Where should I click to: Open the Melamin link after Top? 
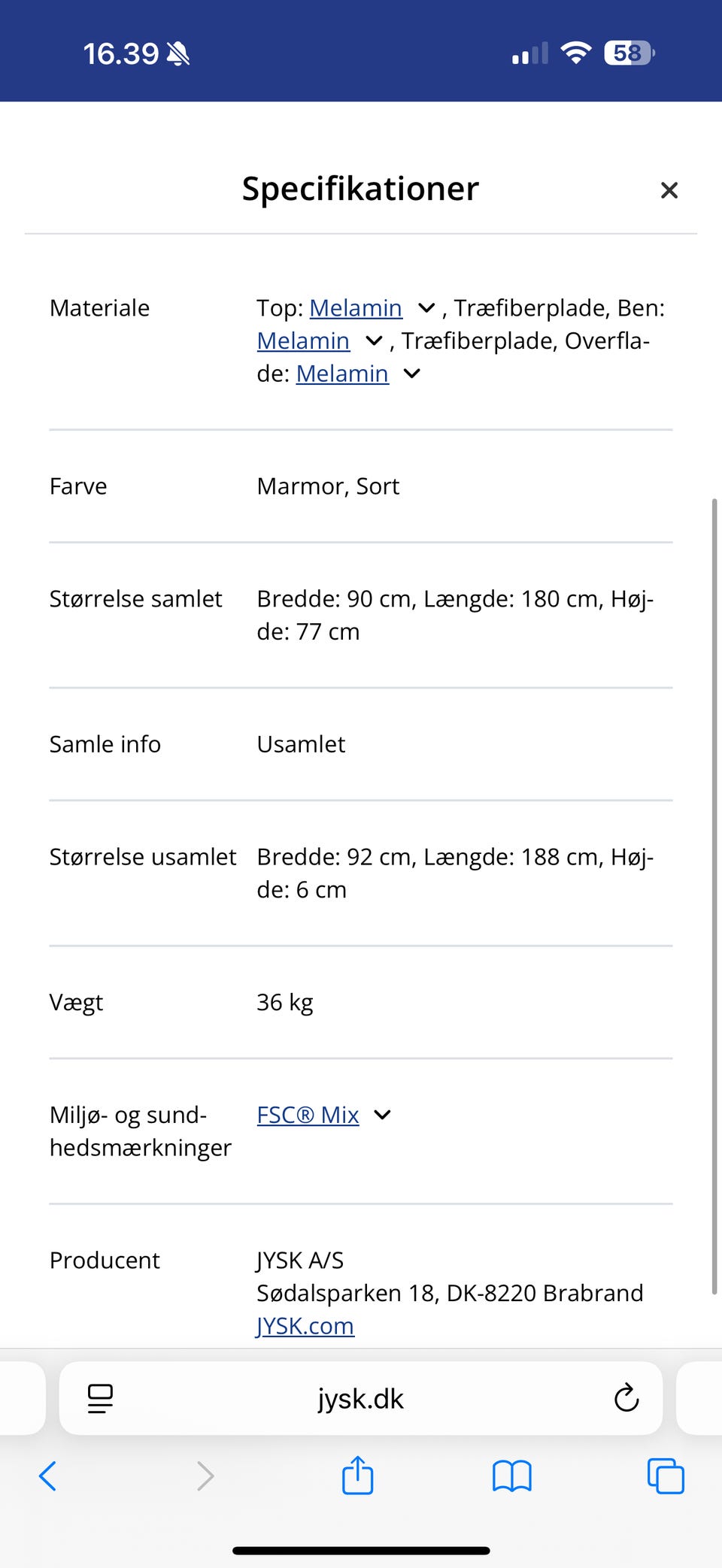356,308
